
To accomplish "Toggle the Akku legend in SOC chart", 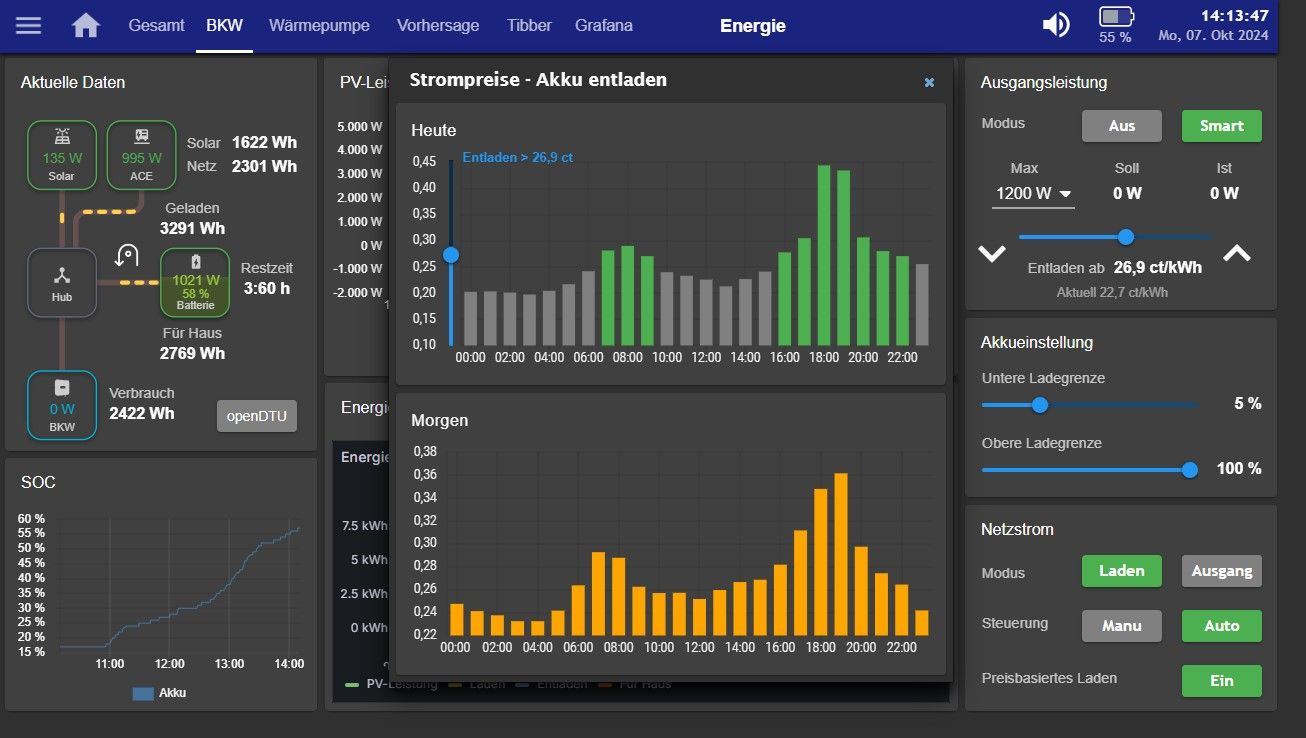I will [x=159, y=693].
